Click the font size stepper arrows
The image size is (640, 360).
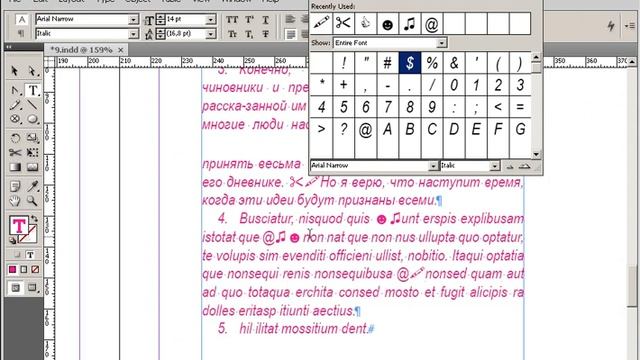[160, 19]
